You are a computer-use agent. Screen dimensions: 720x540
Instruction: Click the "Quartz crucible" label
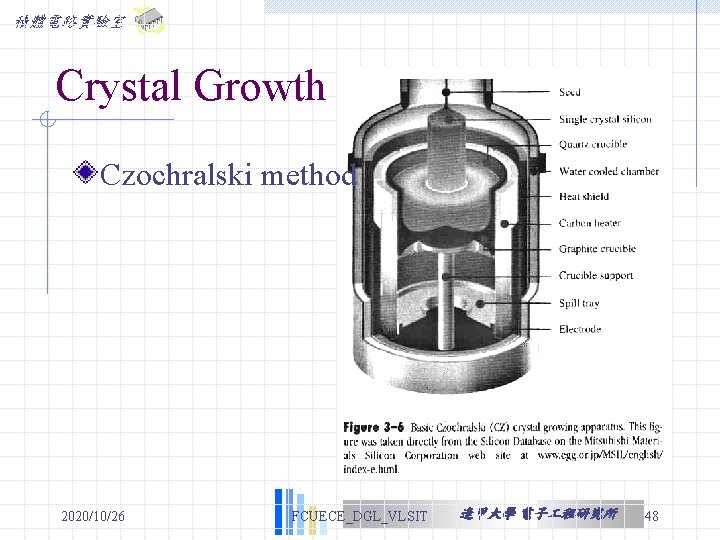tap(592, 144)
